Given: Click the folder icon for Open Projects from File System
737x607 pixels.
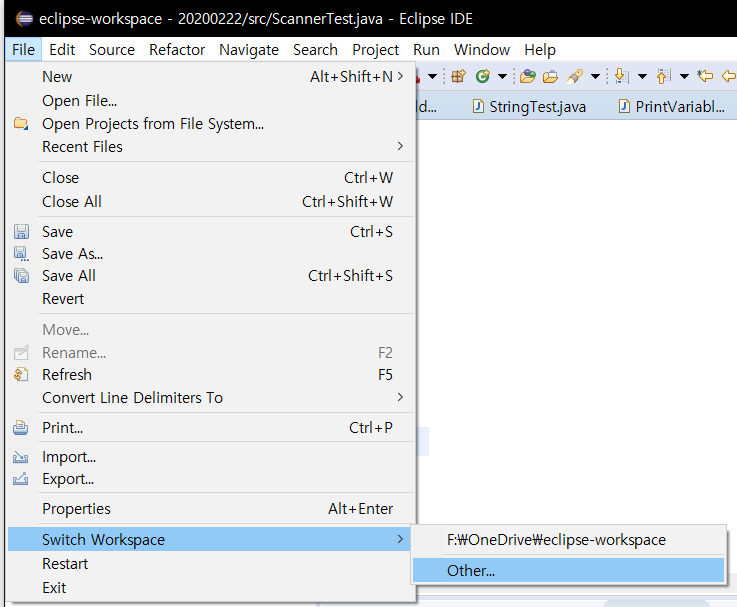Looking at the screenshot, I should pyautogui.click(x=21, y=124).
